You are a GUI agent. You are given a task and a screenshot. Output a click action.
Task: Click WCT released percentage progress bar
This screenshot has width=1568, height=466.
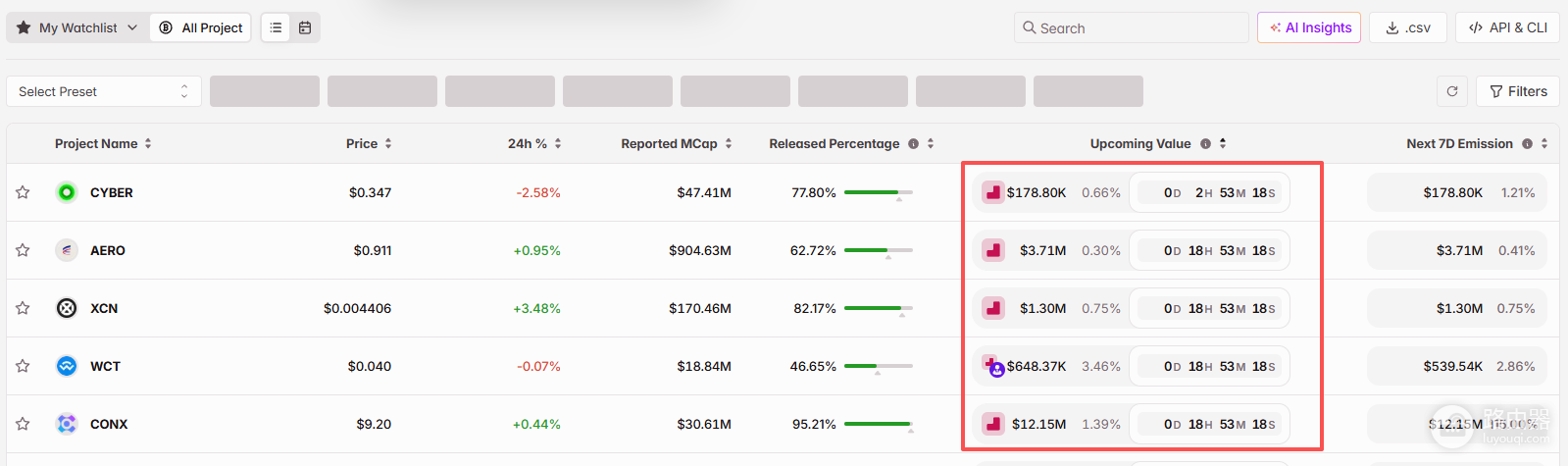[879, 366]
